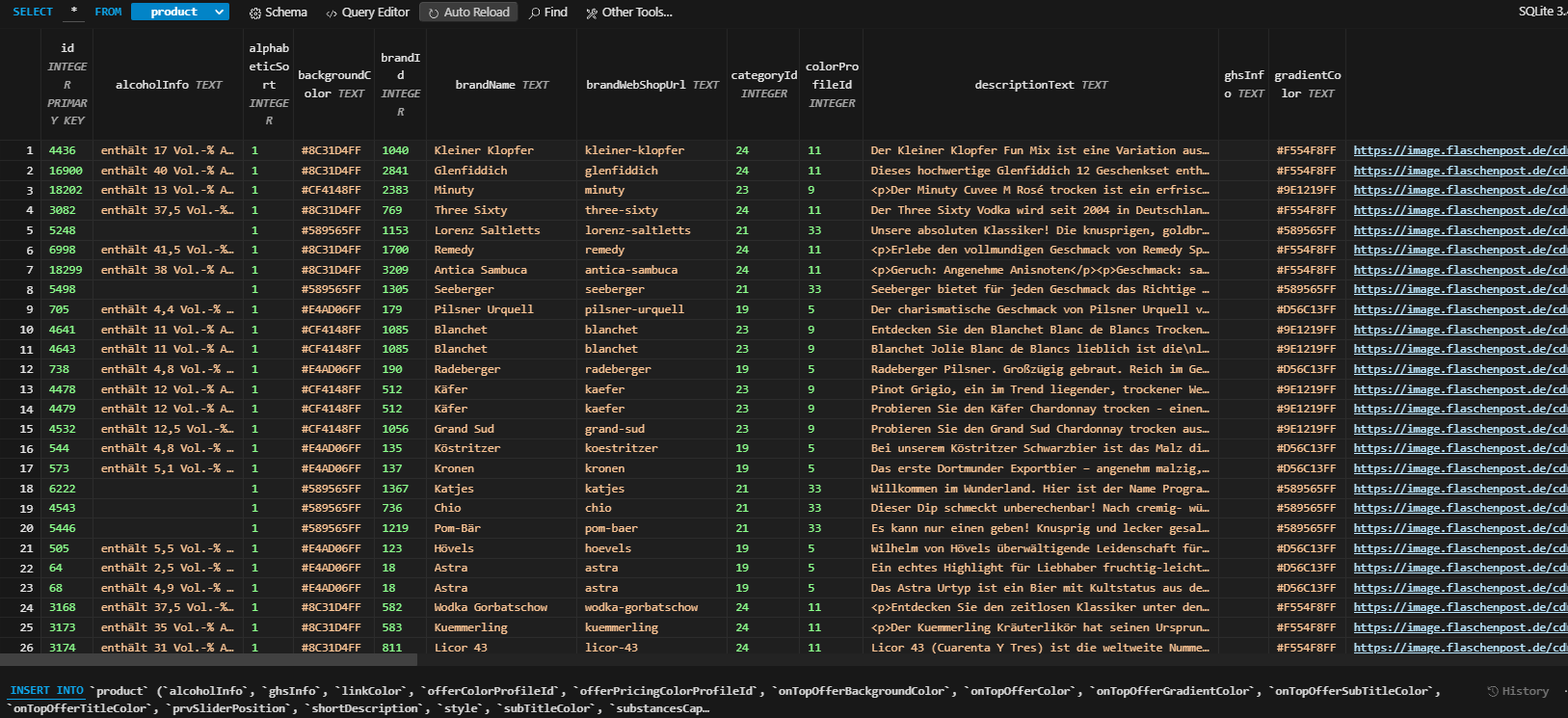Click the colorProfileId column header
The height and width of the screenshot is (718, 1568).
[832, 84]
